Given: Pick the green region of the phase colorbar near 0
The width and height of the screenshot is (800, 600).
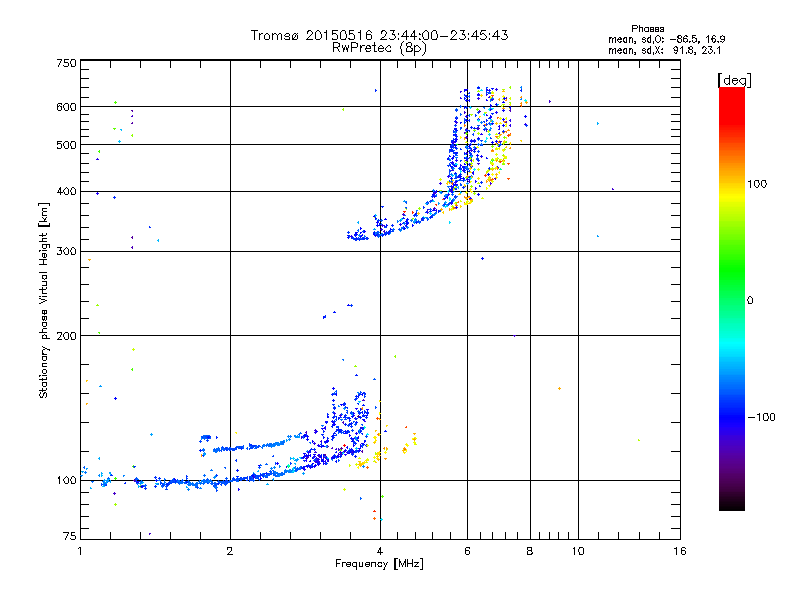Looking at the screenshot, I should [x=732, y=298].
